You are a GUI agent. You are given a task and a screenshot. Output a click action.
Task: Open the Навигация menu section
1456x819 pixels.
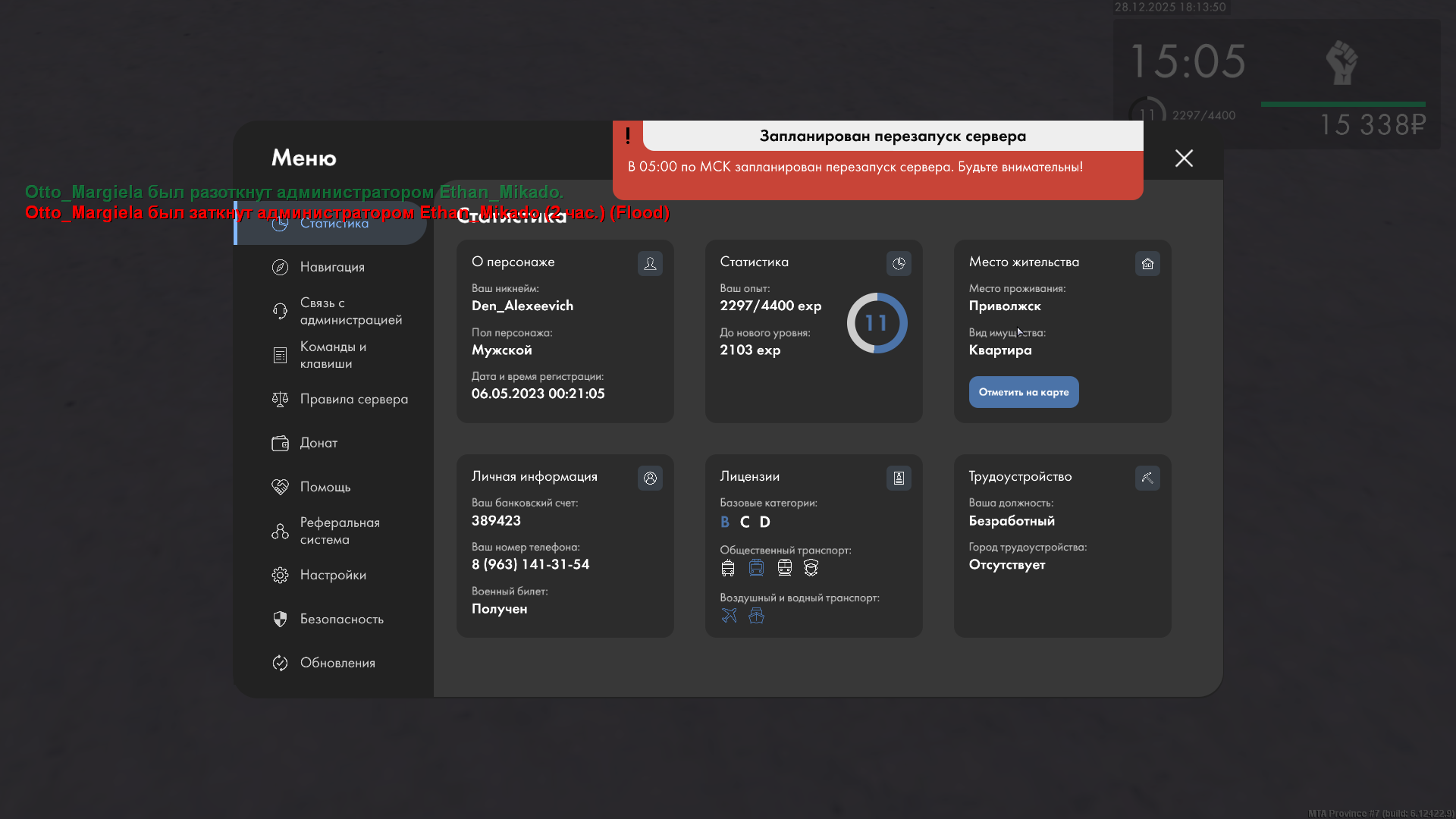tap(332, 267)
